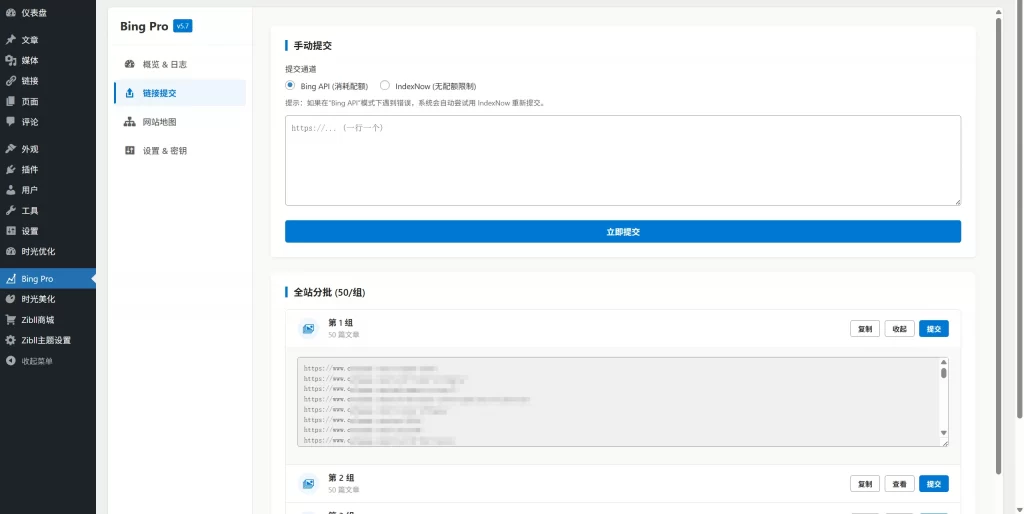Collapse group 1 with the 收起 button

click(x=899, y=329)
